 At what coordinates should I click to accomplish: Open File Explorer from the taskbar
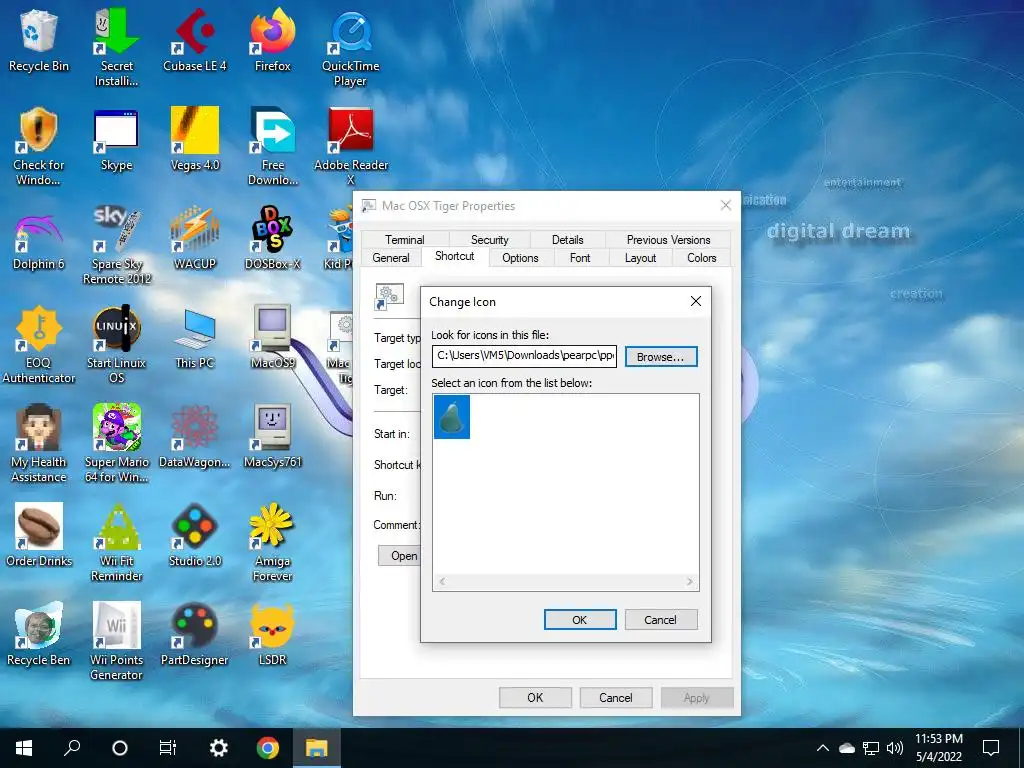point(317,748)
